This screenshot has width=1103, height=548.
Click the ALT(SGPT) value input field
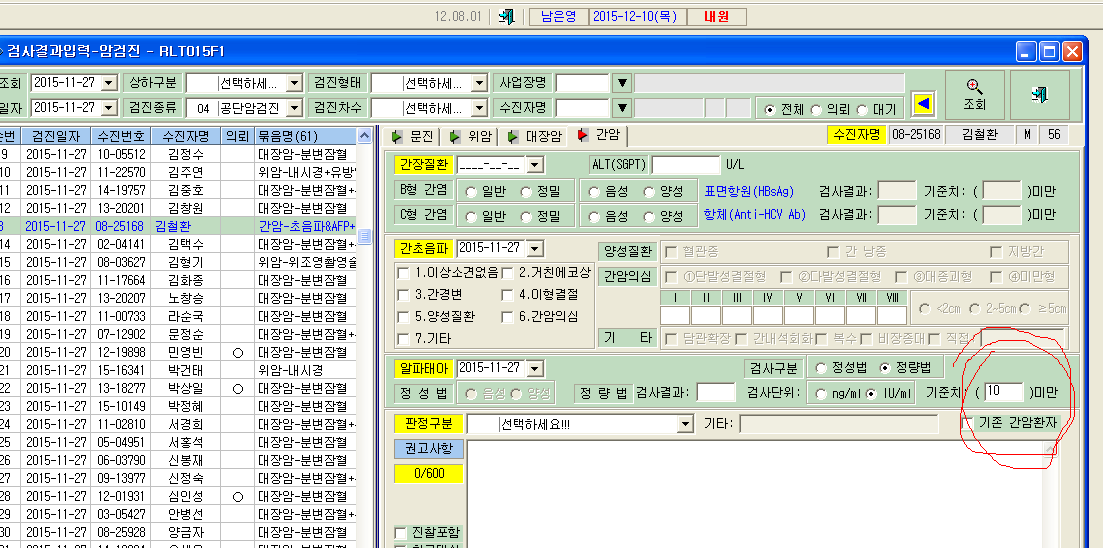point(686,165)
